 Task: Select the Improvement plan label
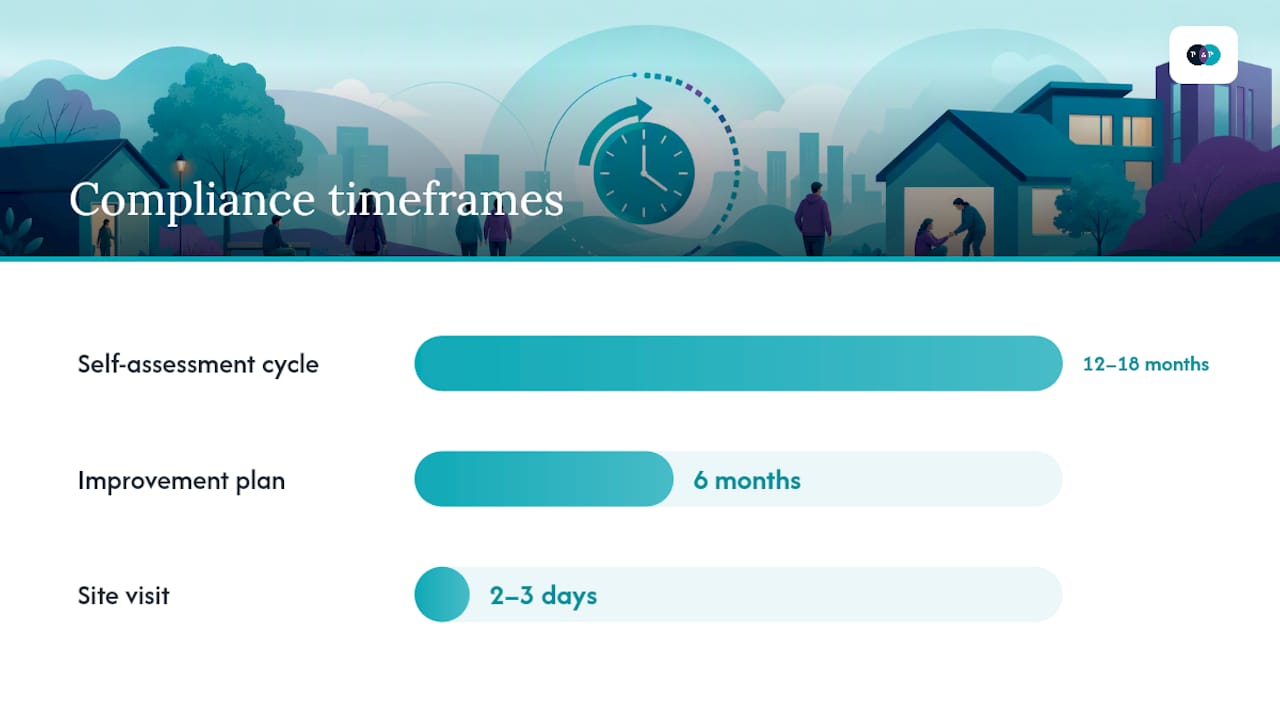point(181,480)
